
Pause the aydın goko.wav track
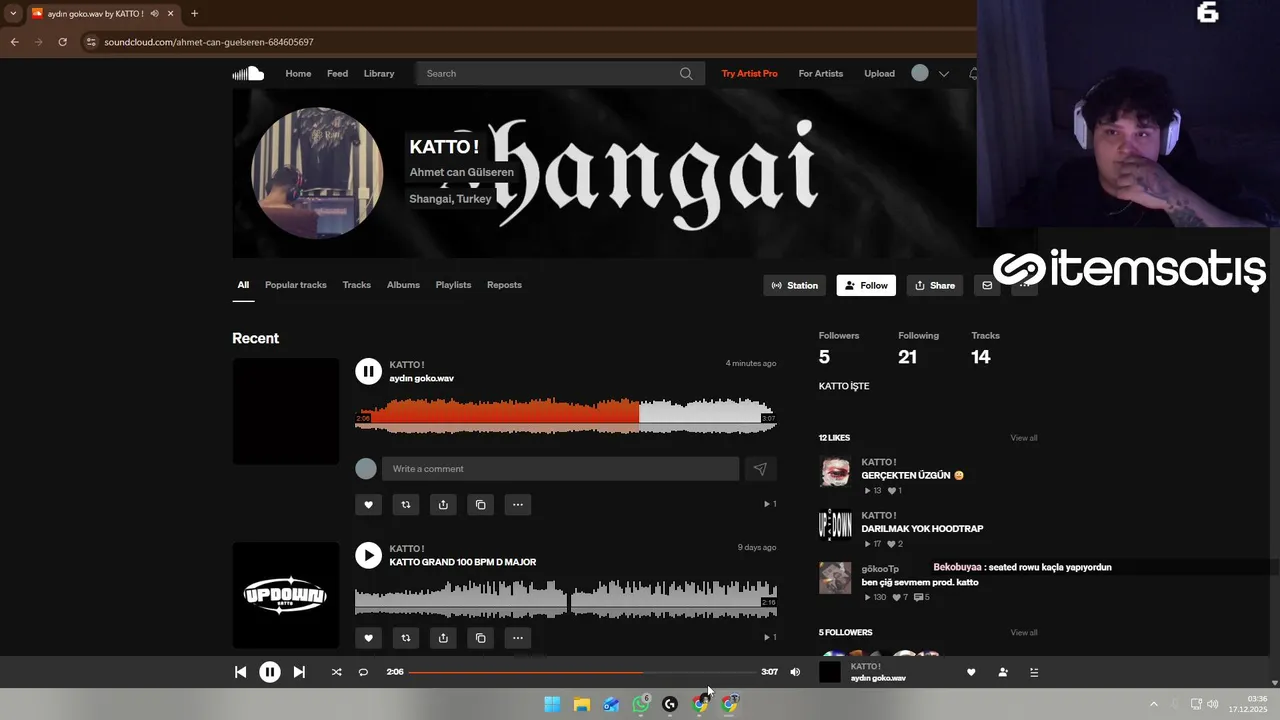click(368, 371)
